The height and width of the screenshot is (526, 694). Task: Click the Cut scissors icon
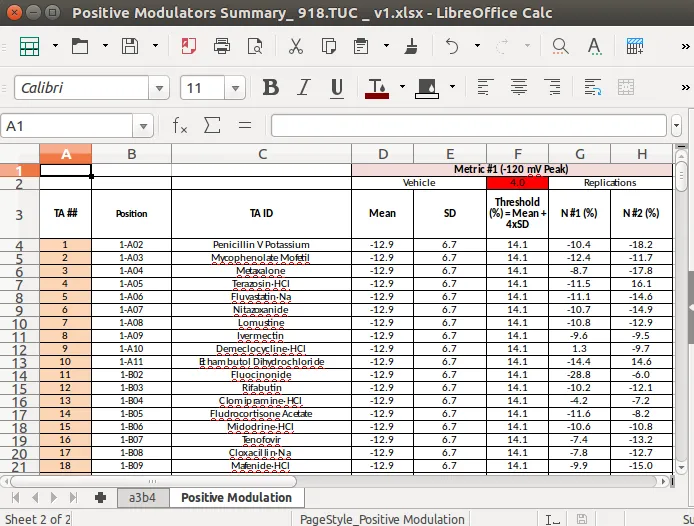pos(295,46)
